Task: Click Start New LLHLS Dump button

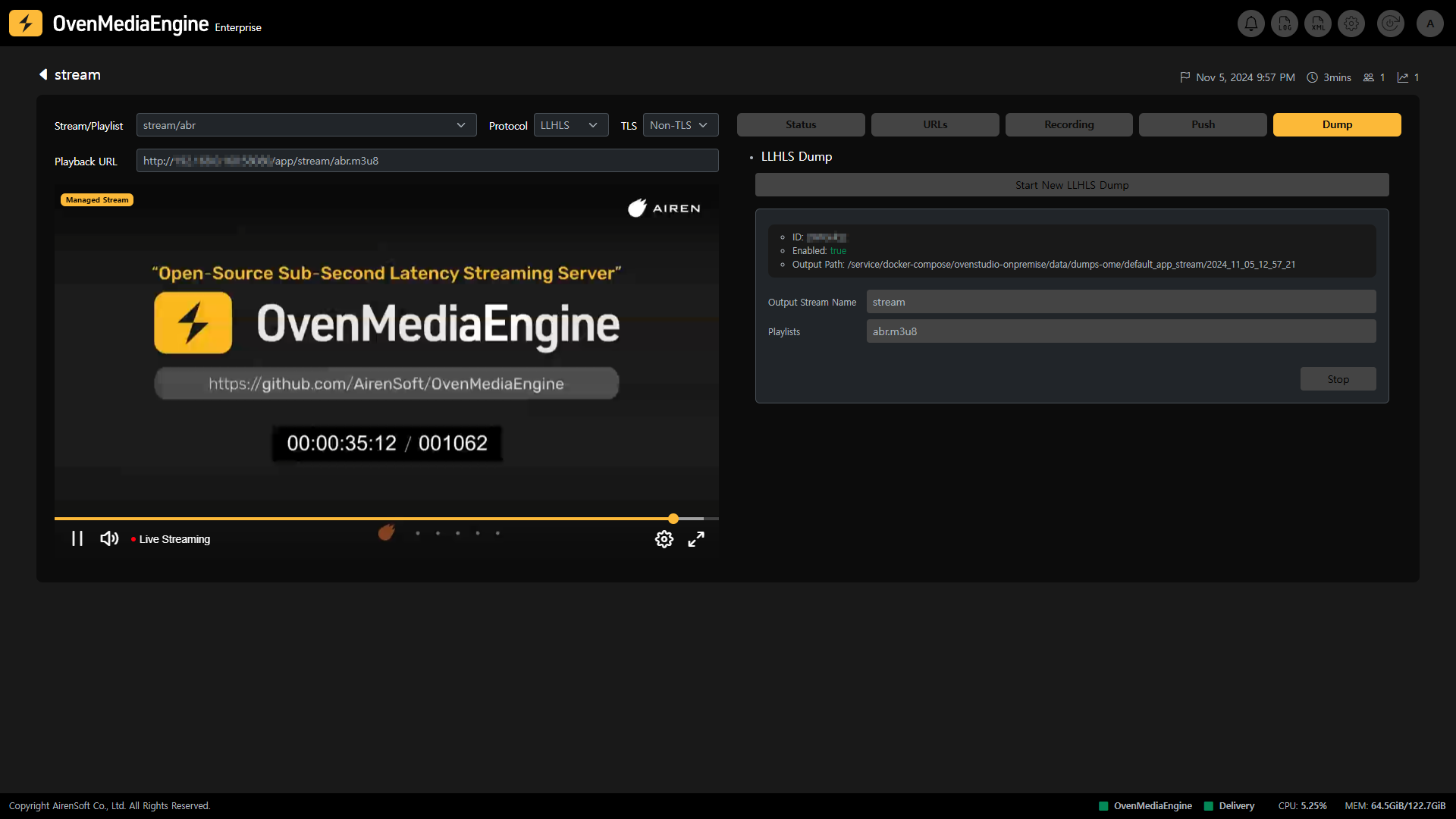Action: coord(1072,185)
